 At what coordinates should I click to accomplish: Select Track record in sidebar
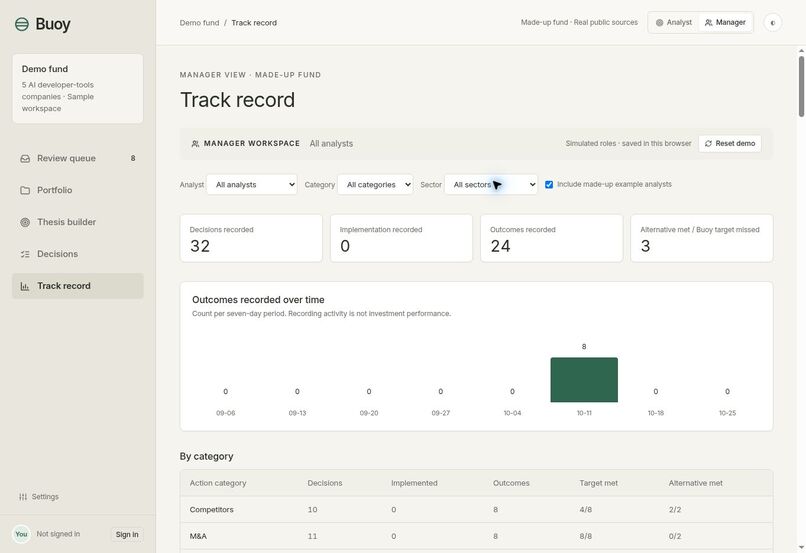click(78, 286)
